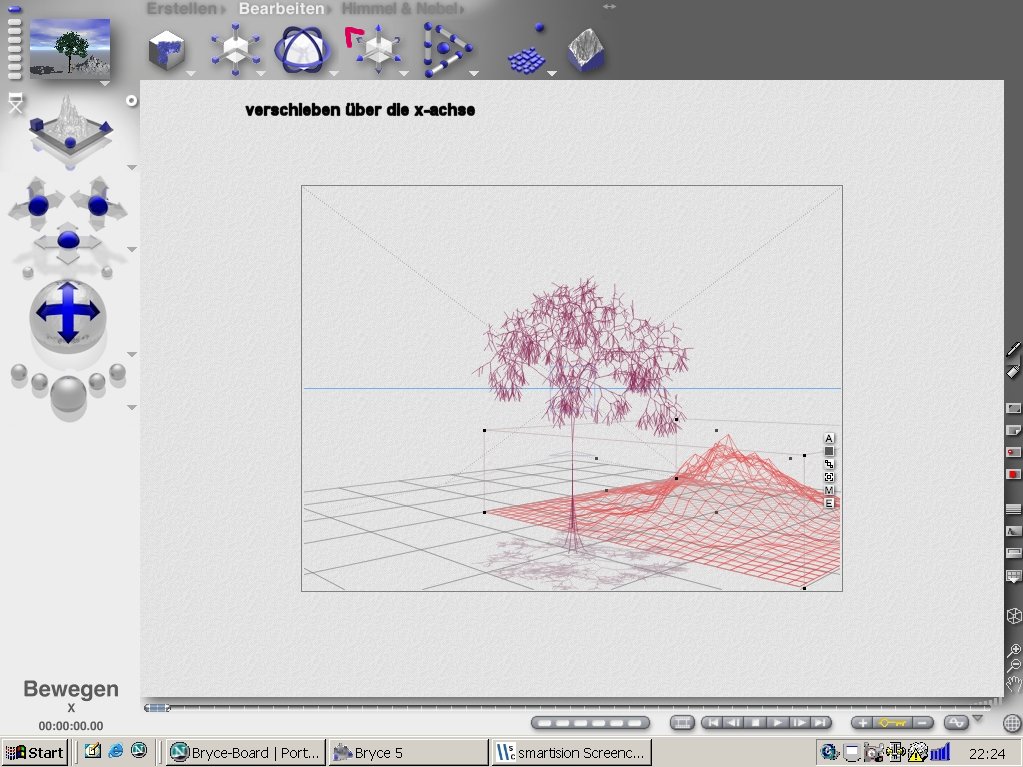Switch to smartision Screencopy taskbar button
1023x767 pixels.
[x=572, y=753]
